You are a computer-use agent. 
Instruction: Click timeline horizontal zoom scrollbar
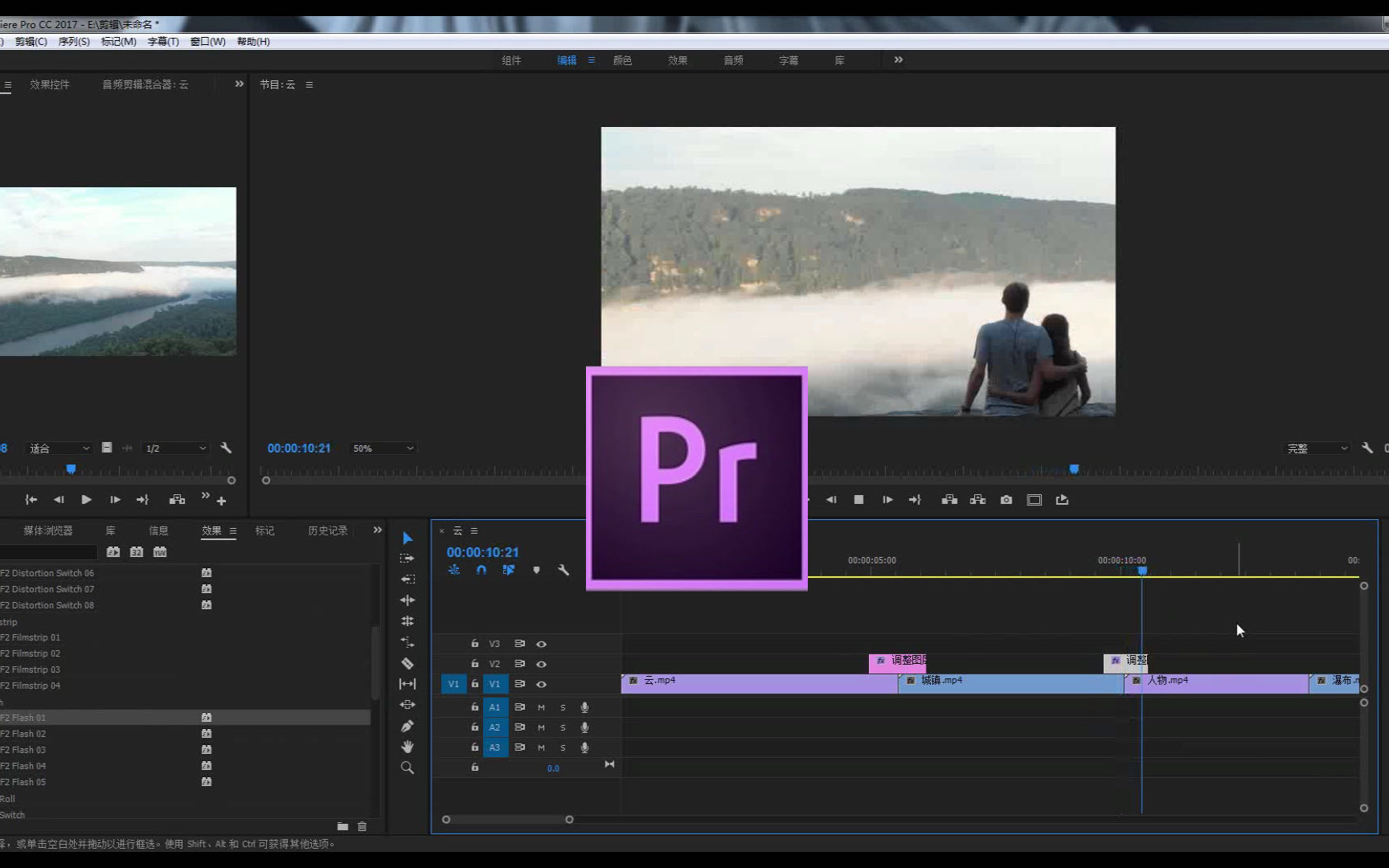coord(507,820)
